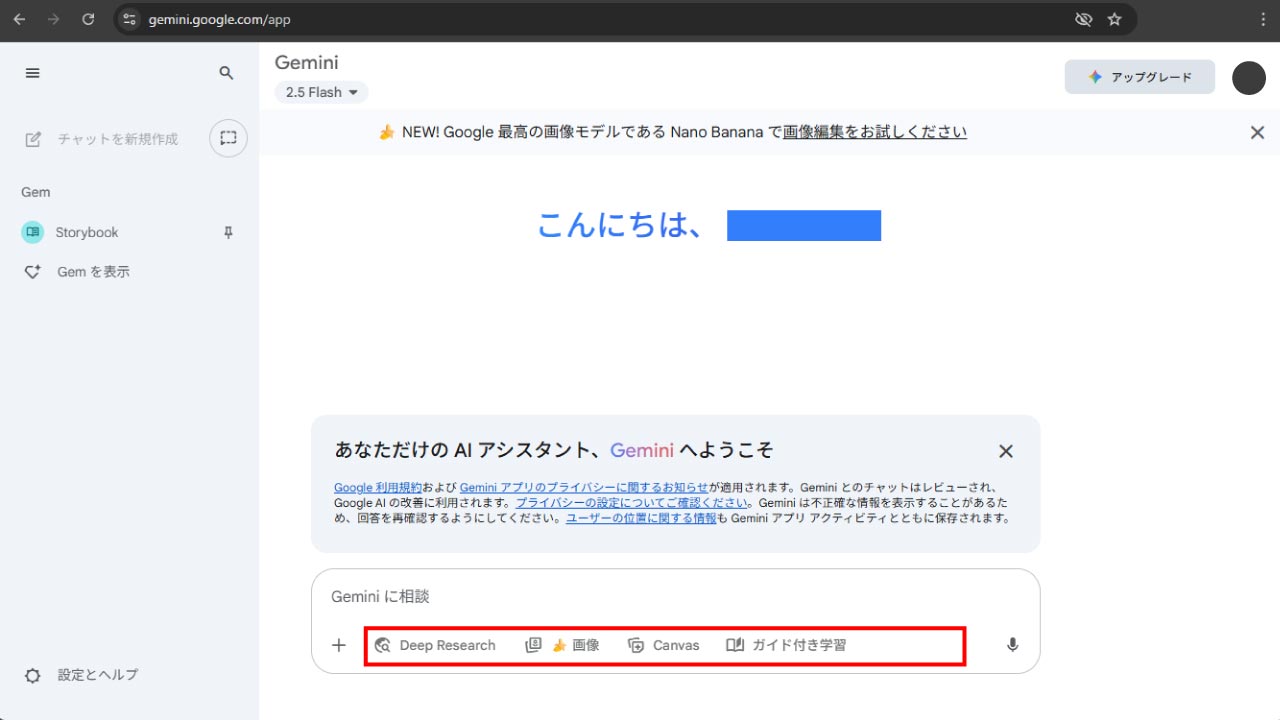
Task: Click the アップグレード upgrade button
Action: (x=1140, y=77)
